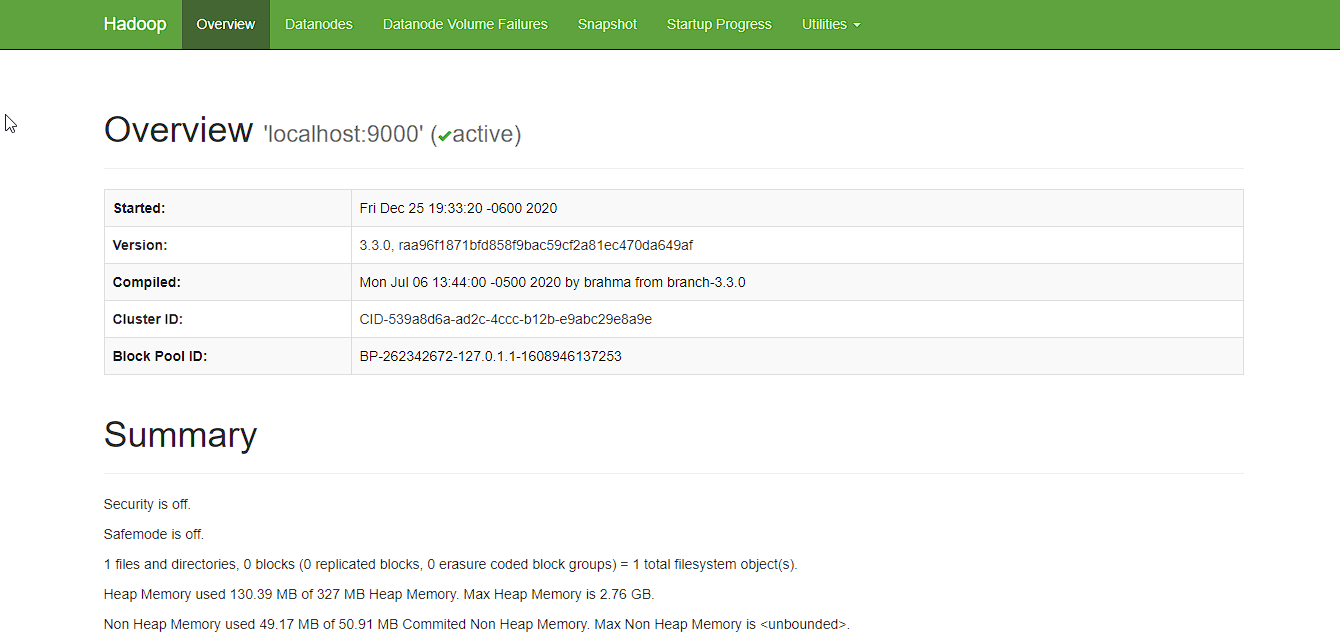Click the Version hash value
This screenshot has width=1340, height=640.
528,245
